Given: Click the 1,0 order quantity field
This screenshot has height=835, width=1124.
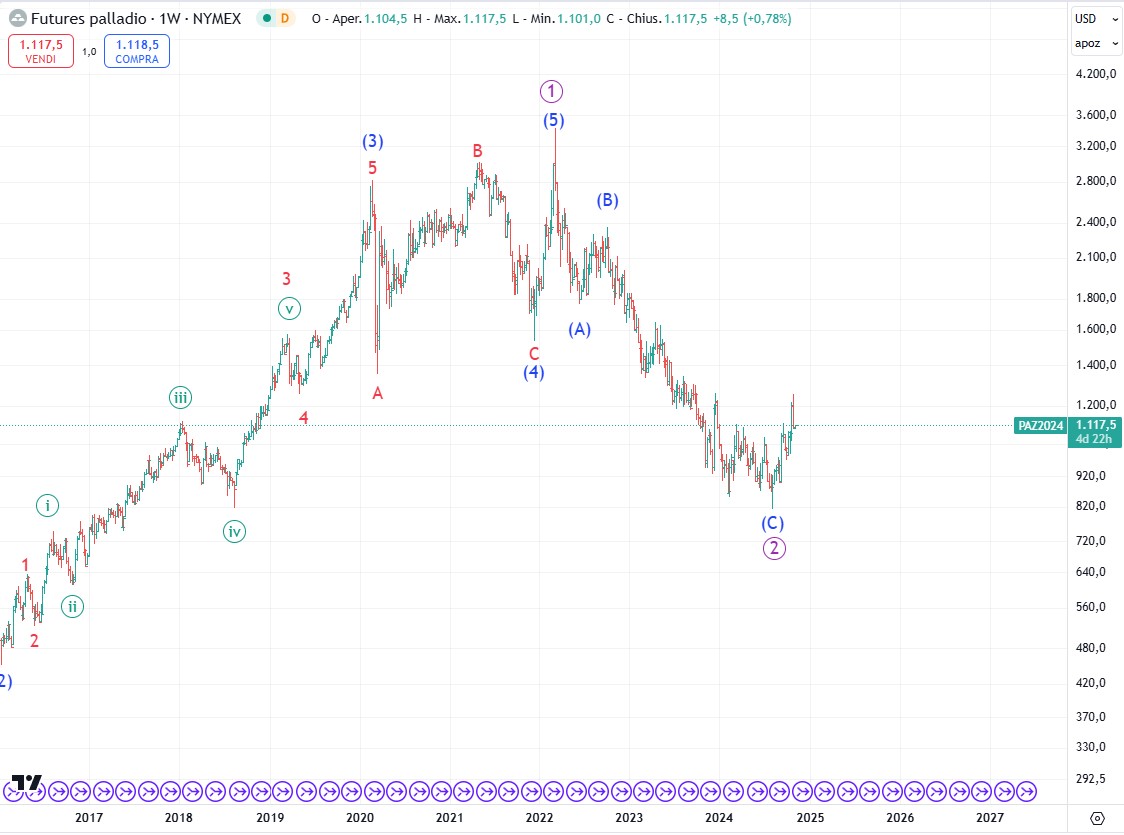Looking at the screenshot, I should pos(89,52).
